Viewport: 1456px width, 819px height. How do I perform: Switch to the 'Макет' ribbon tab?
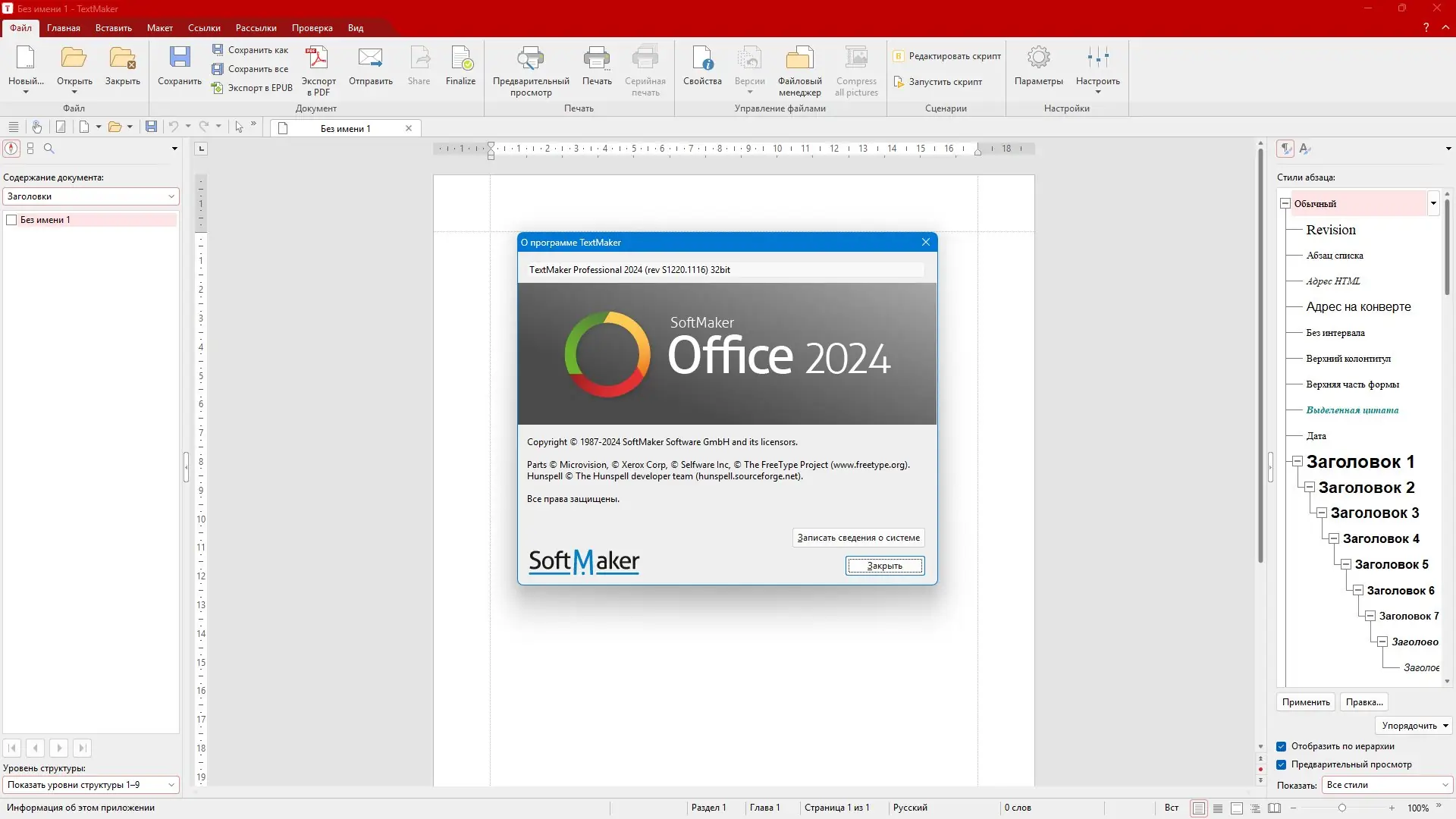tap(159, 28)
